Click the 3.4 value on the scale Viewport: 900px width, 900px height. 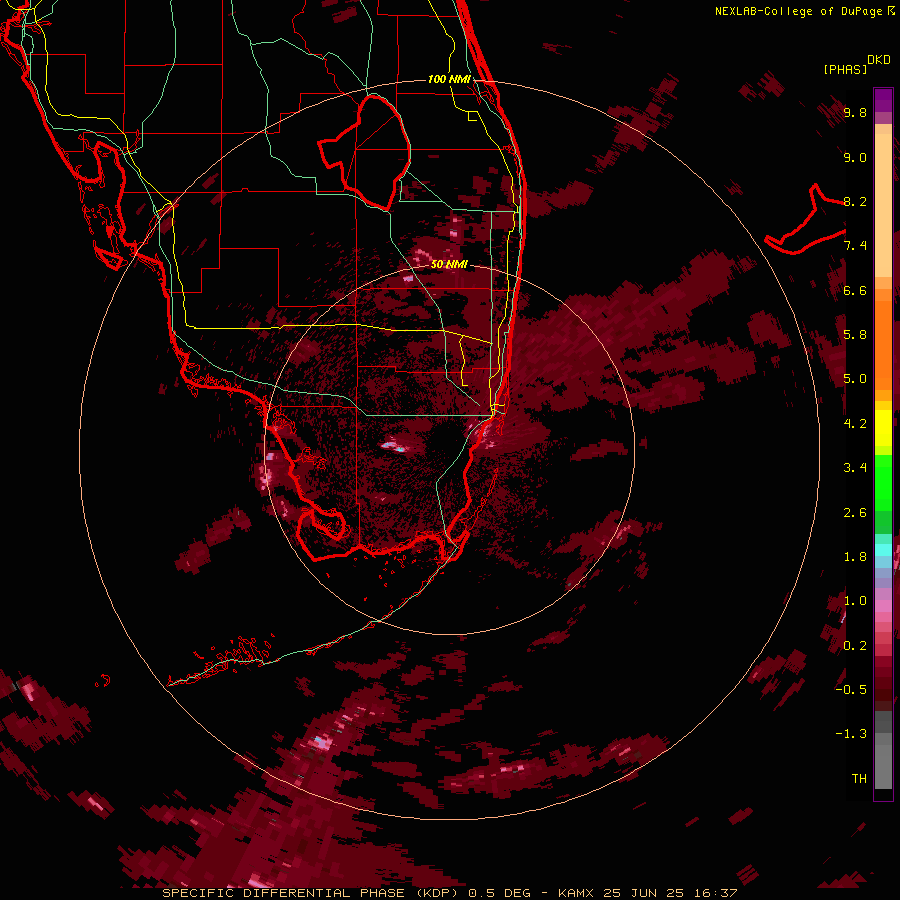855,468
